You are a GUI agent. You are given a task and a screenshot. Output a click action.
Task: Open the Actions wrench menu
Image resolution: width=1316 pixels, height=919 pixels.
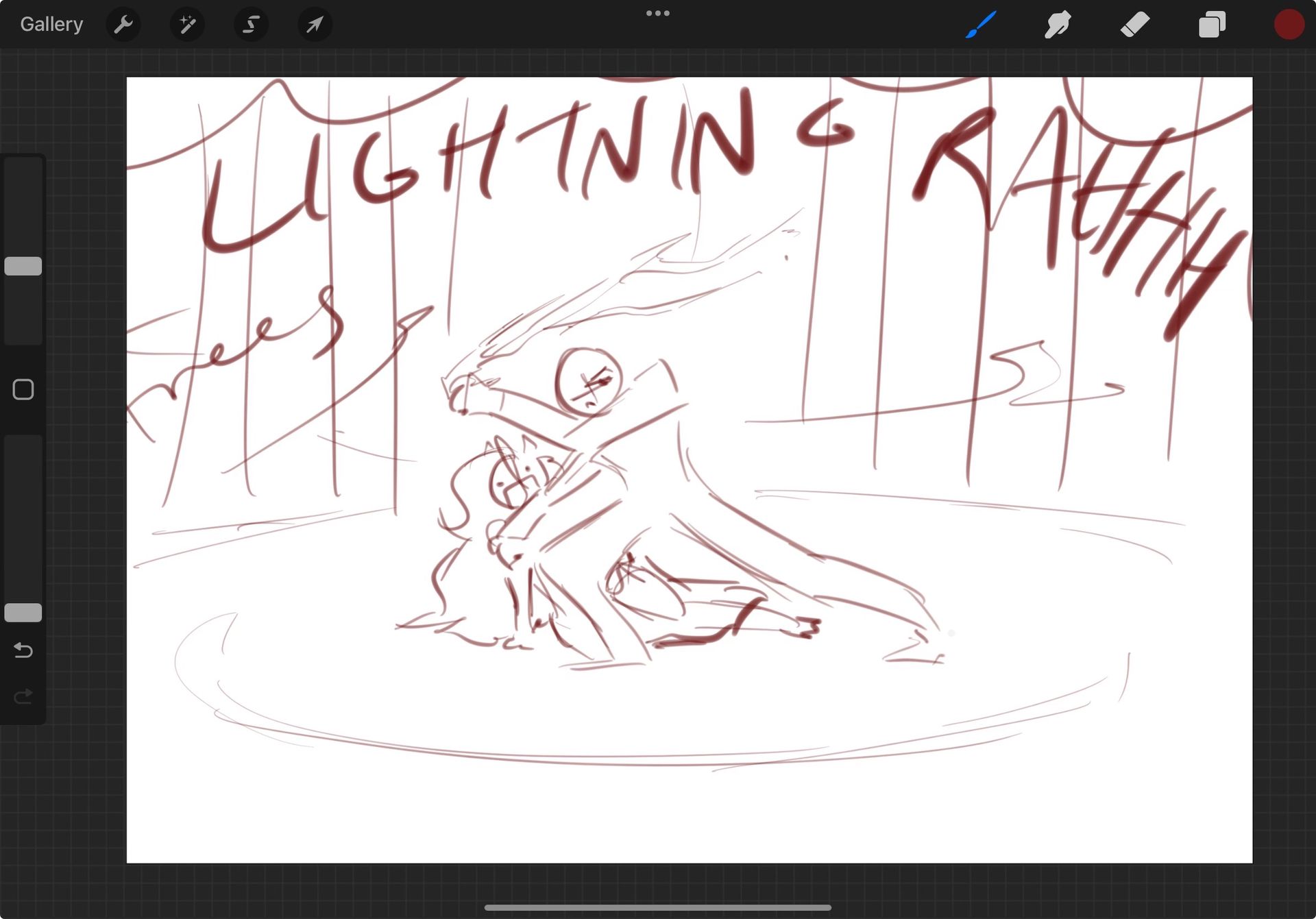(x=123, y=25)
